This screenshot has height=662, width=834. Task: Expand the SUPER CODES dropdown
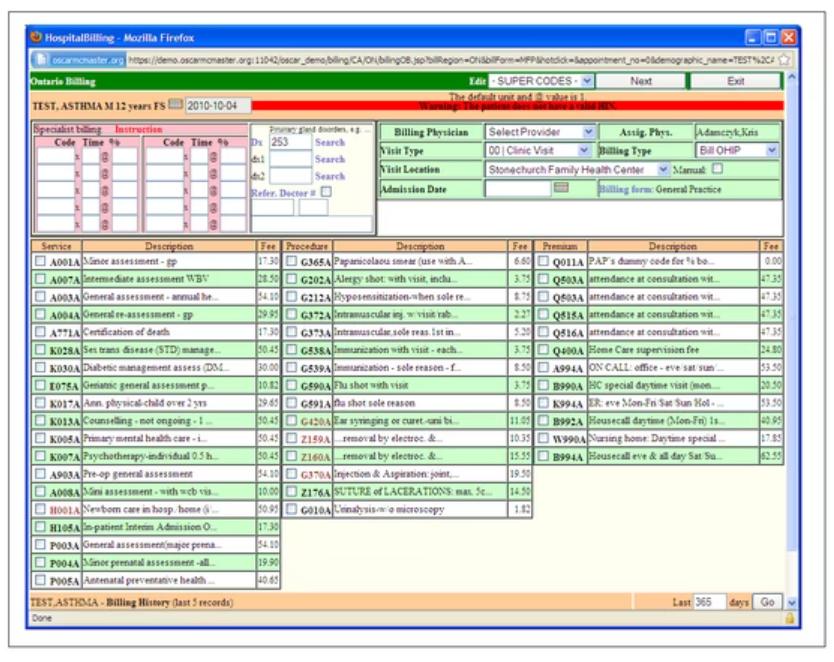click(540, 81)
